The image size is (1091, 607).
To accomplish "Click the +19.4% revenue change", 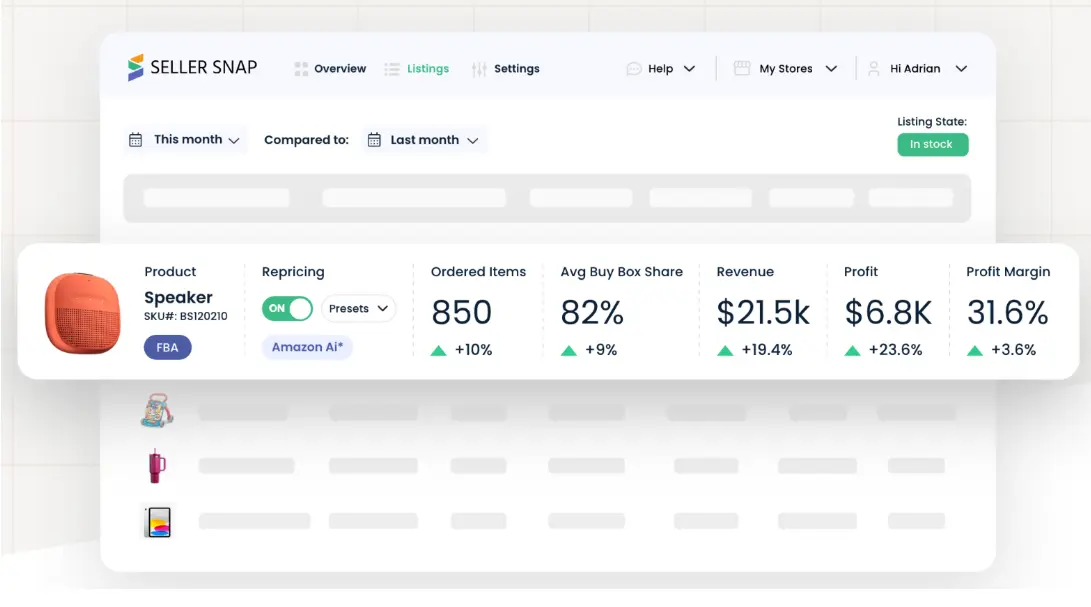I will pyautogui.click(x=767, y=350).
